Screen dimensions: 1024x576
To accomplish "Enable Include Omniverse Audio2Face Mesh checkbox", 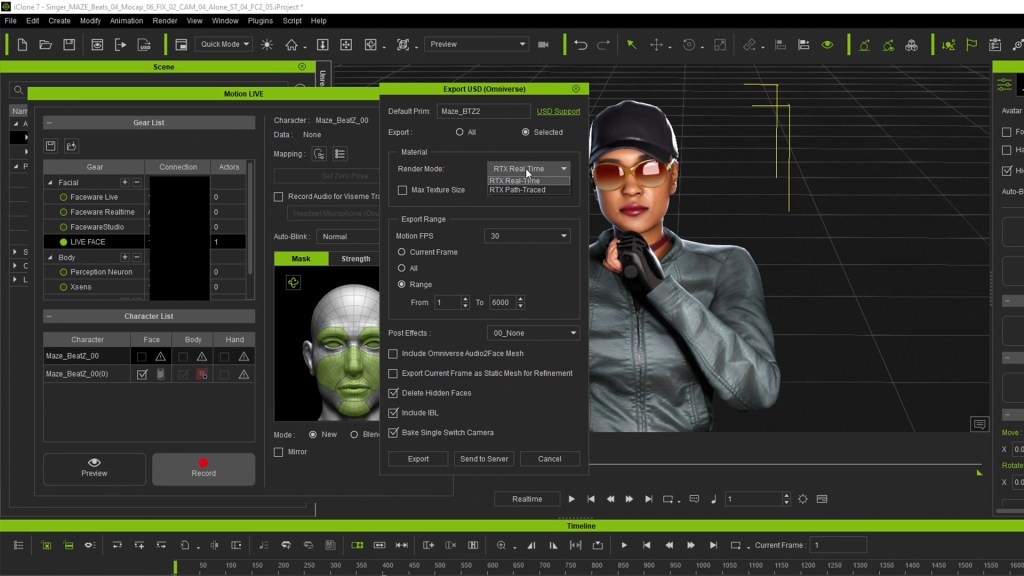I will click(x=393, y=354).
